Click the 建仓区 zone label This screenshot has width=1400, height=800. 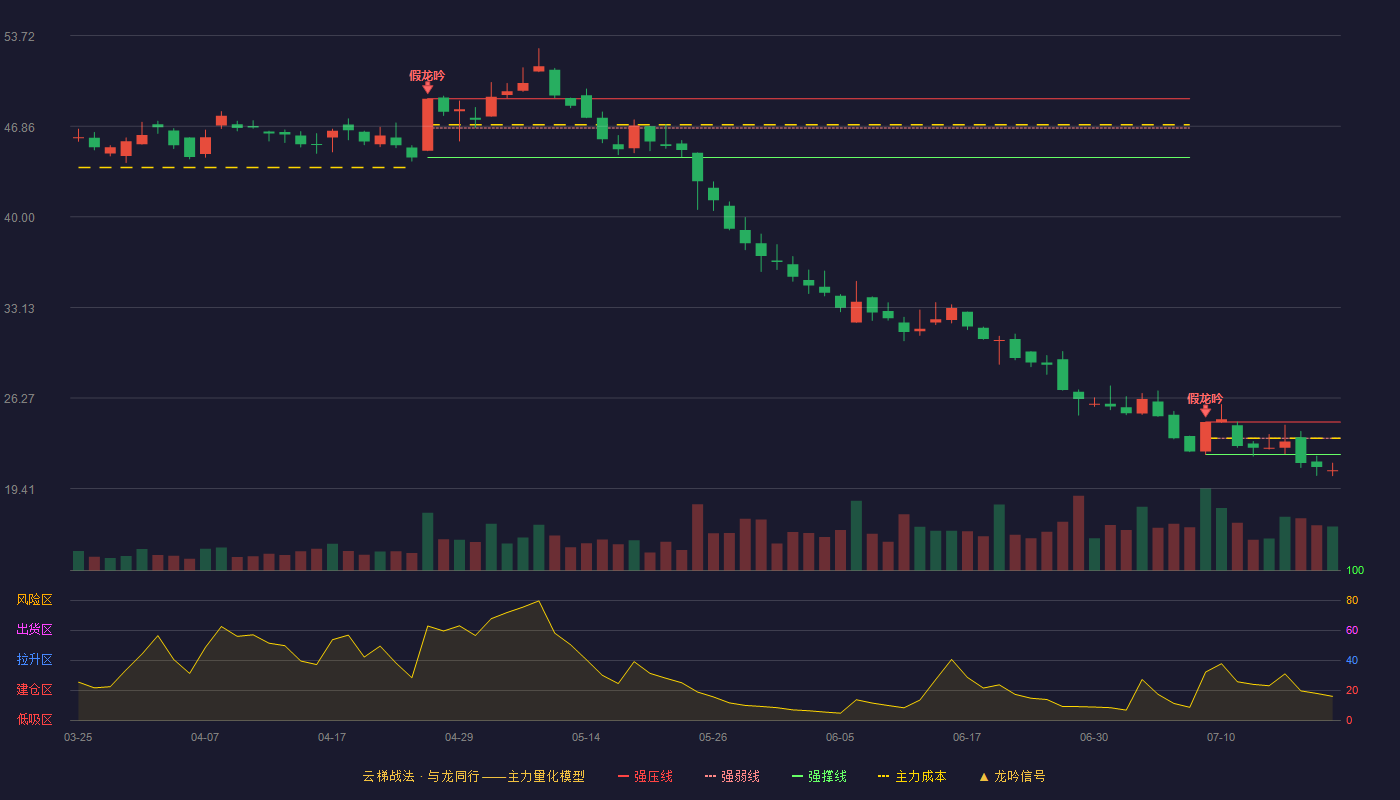click(x=34, y=690)
